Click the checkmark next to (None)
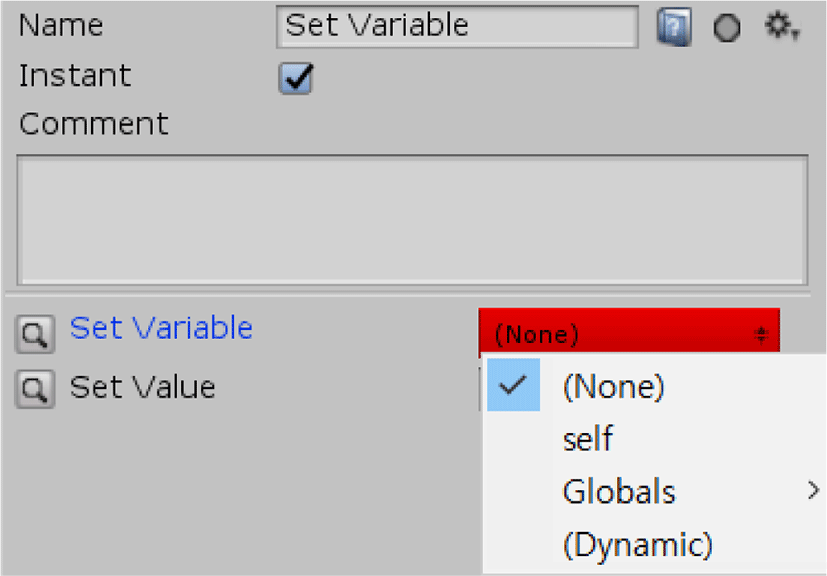Screen dimensions: 827x576 [x=513, y=385]
